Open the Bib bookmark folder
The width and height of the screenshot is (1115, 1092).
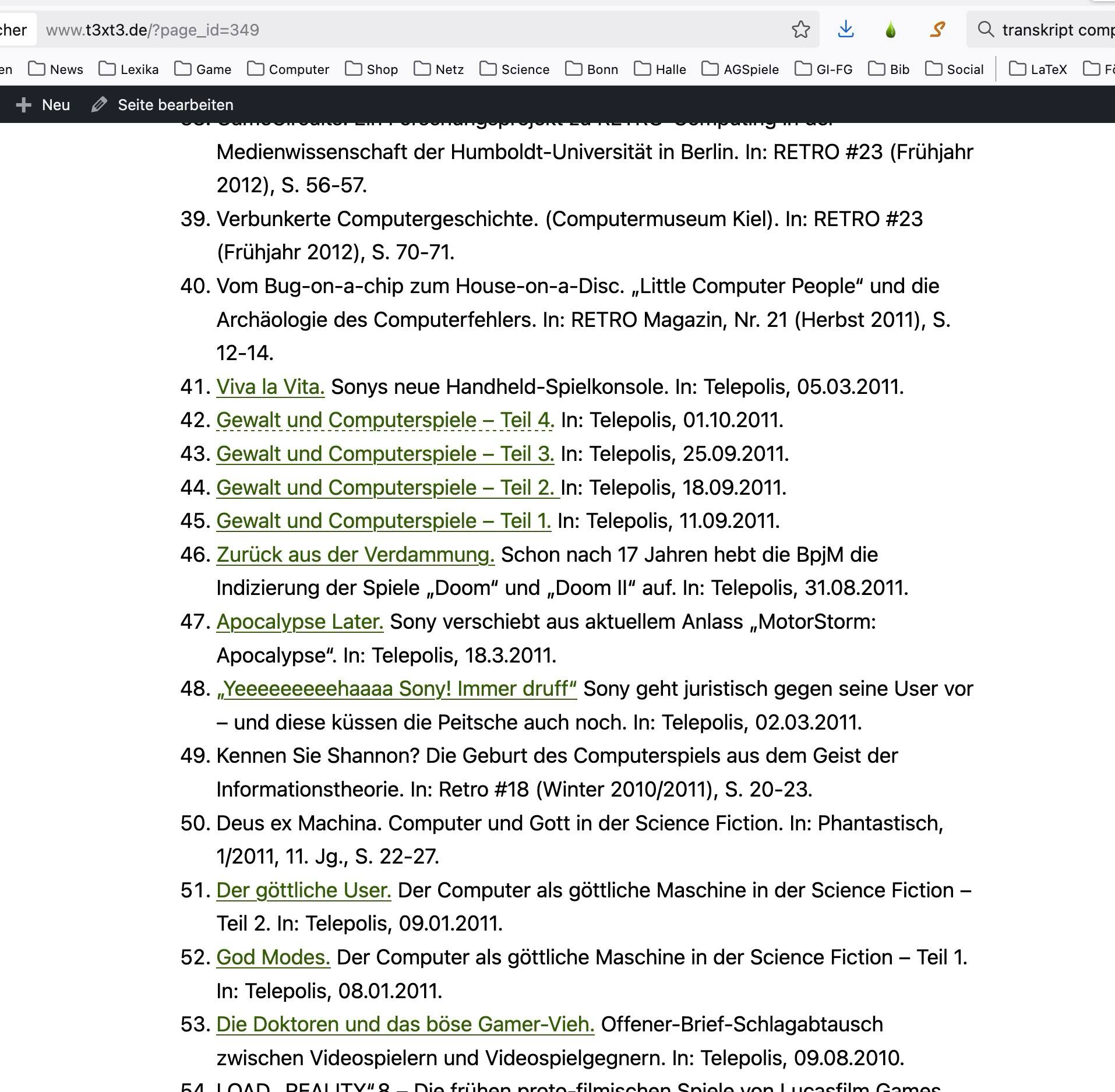(889, 69)
